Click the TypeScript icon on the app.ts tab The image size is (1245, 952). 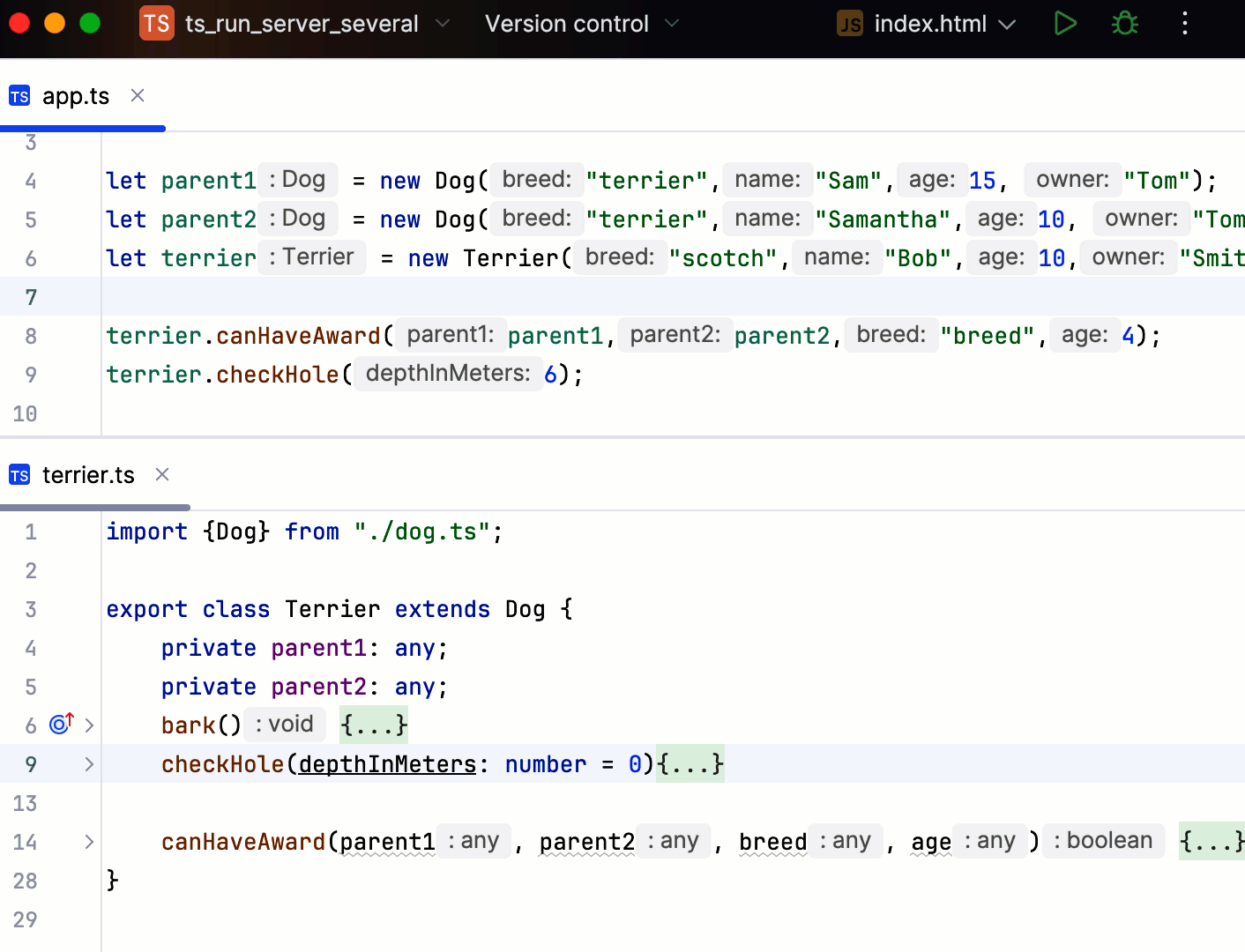pyautogui.click(x=19, y=95)
